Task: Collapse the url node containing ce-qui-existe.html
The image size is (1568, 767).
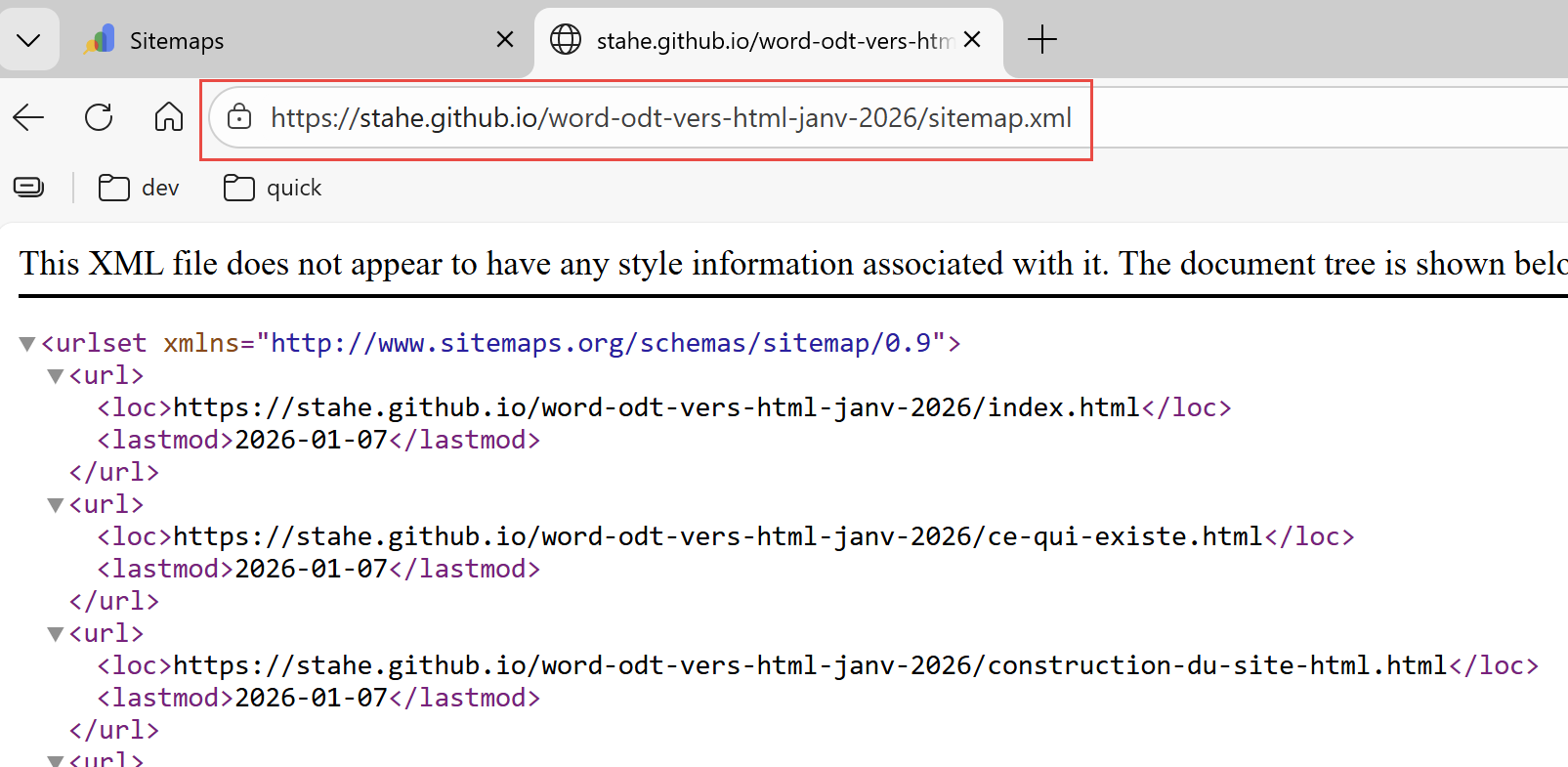Action: 56,505
